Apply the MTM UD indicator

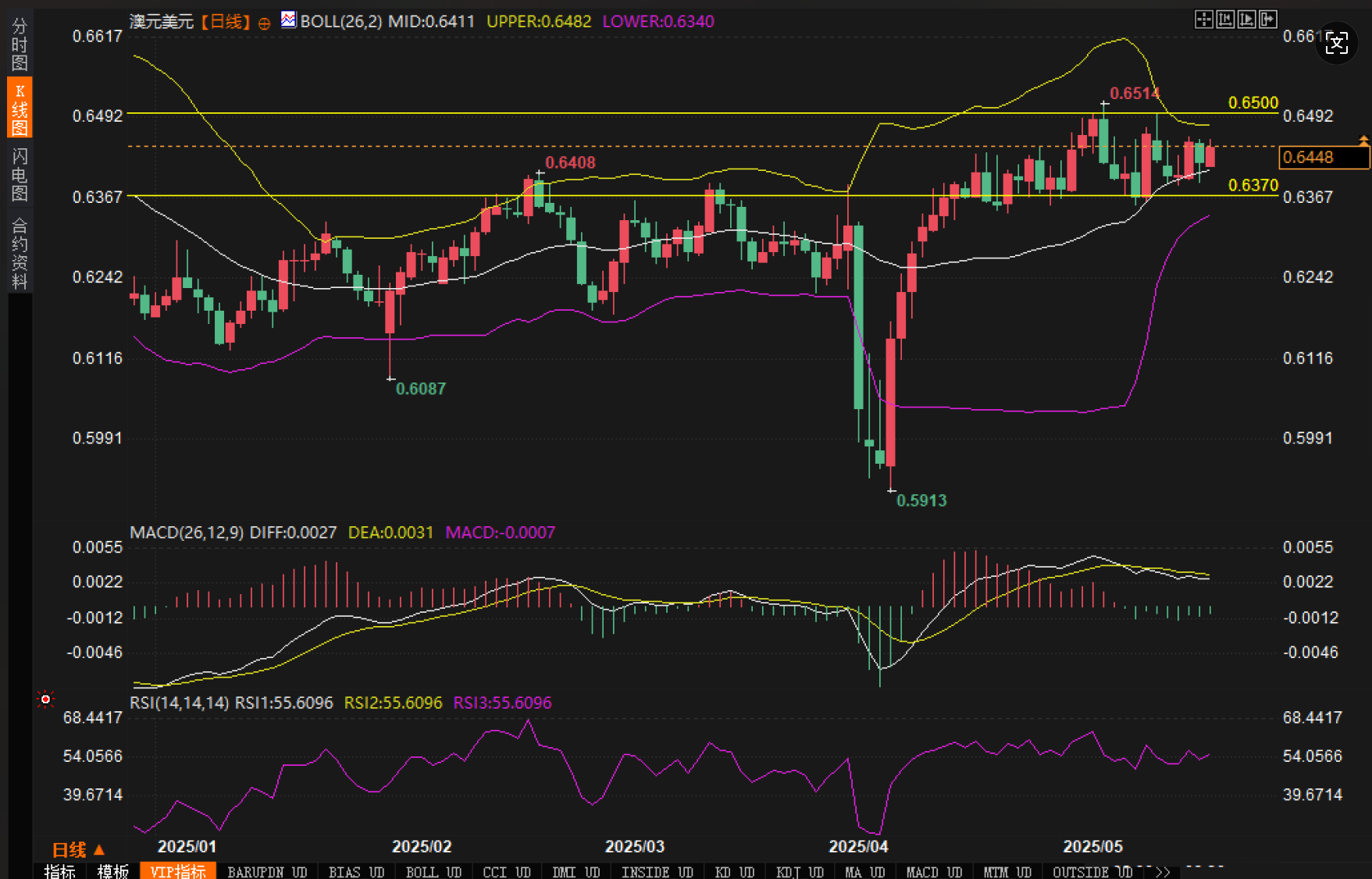click(1007, 872)
